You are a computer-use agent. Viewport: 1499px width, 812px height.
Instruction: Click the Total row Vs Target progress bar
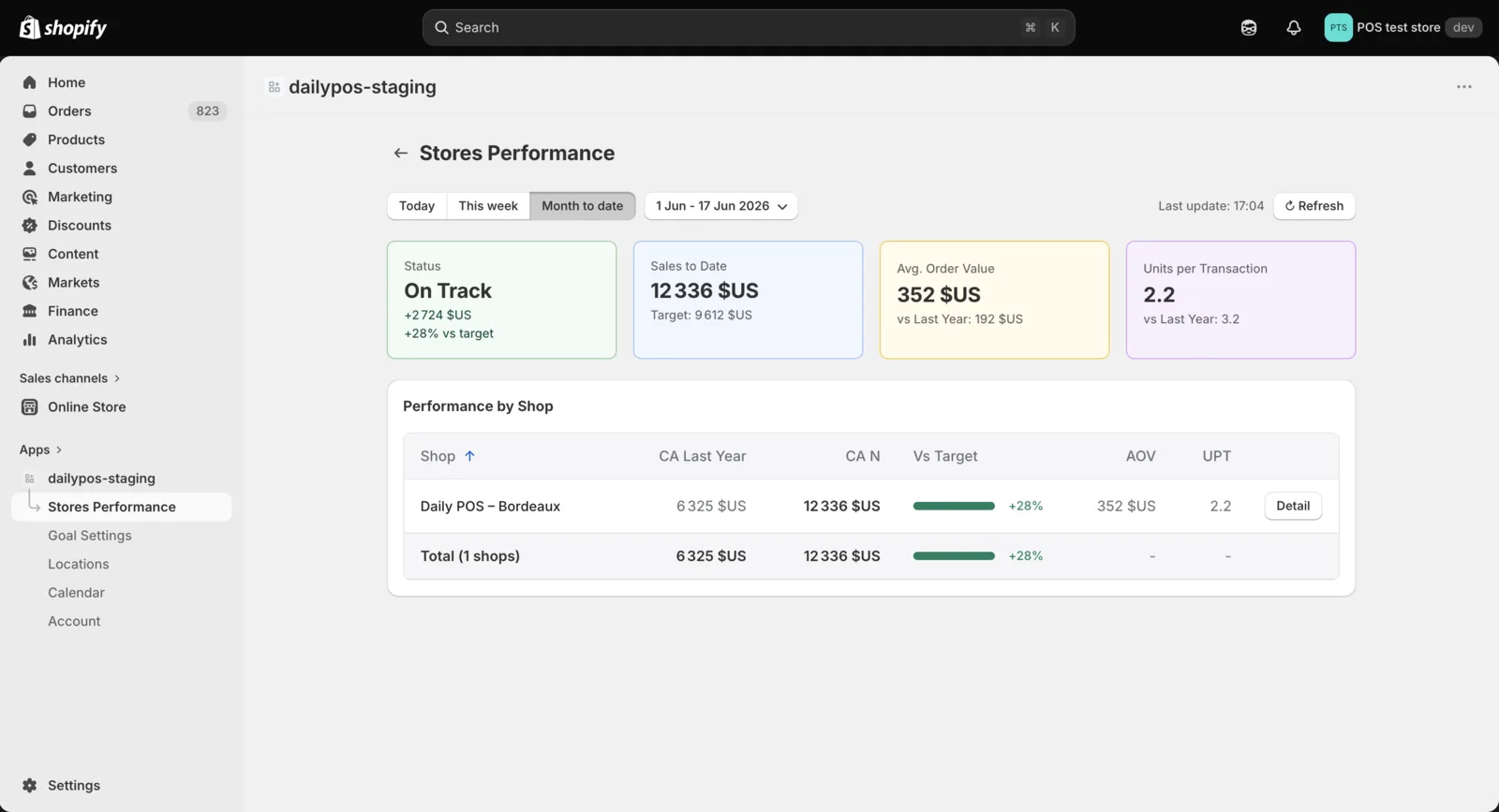[954, 555]
